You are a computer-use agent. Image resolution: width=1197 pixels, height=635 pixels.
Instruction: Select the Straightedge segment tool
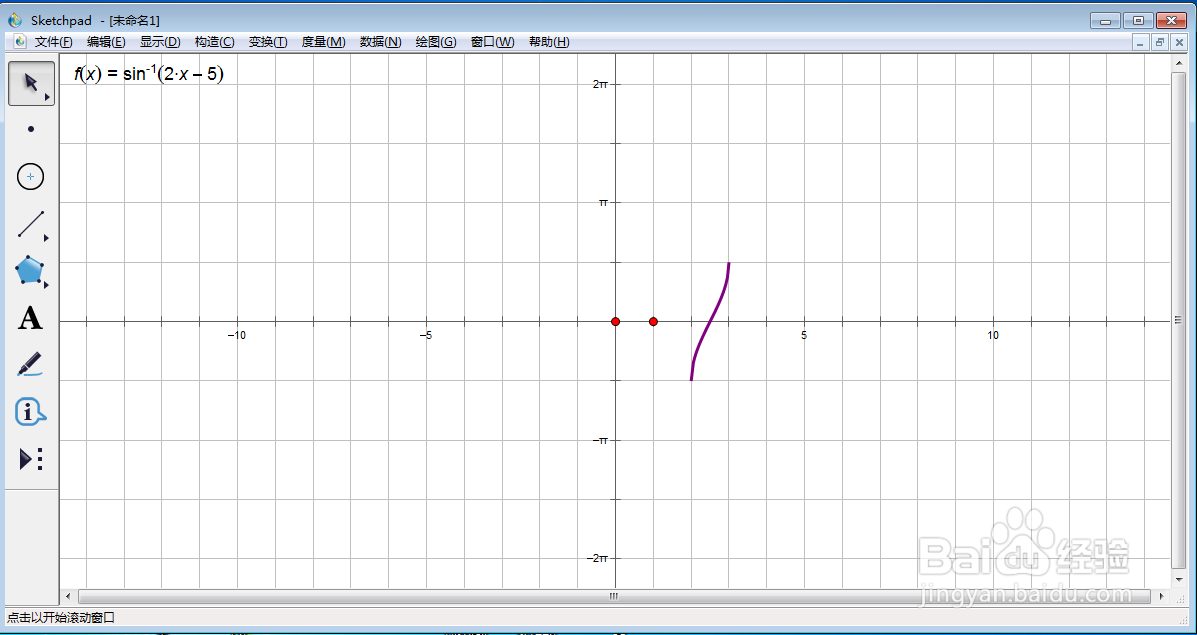(x=31, y=224)
